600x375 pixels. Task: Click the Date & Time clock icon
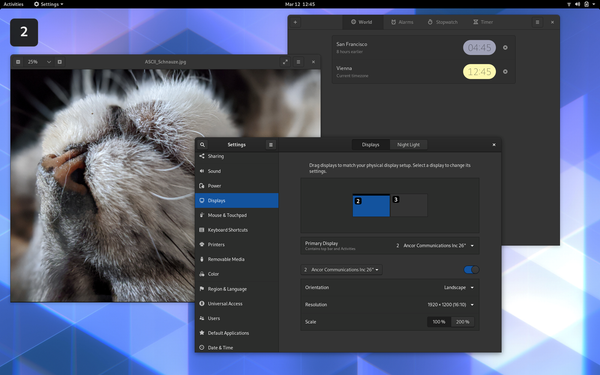click(202, 347)
